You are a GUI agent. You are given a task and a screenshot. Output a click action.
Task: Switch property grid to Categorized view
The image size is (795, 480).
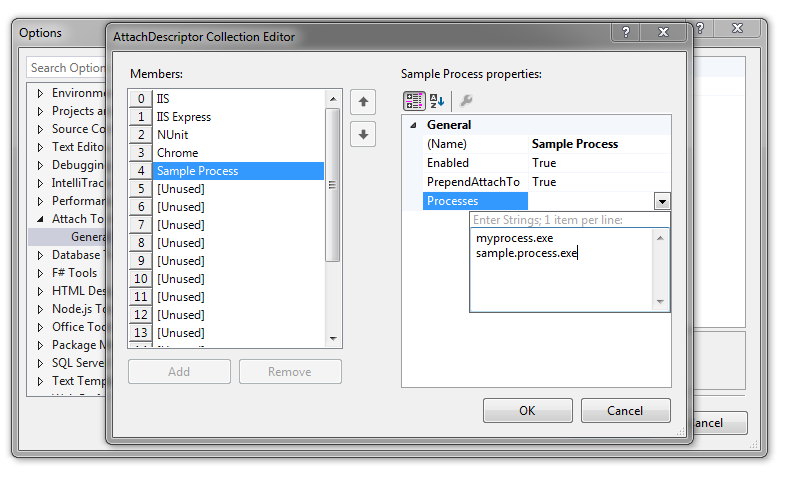414,100
